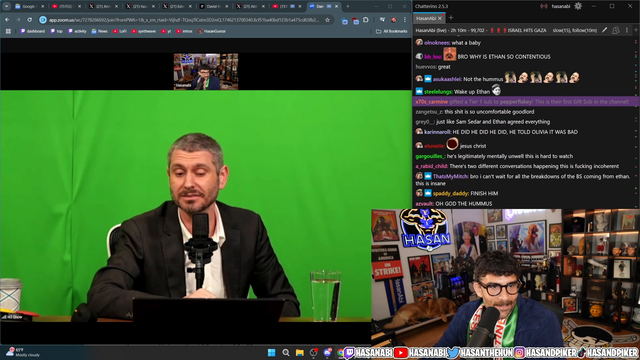Switch to the Google browser tab
This screenshot has width=640, height=360.
point(29,7)
